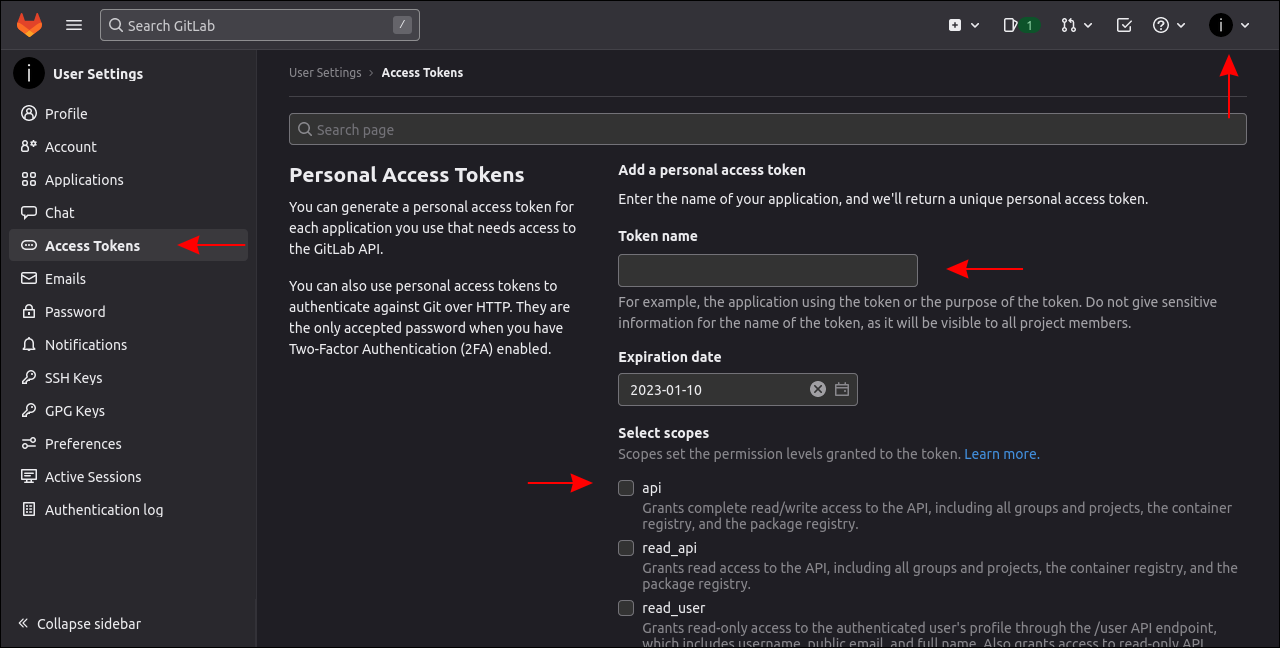Click the Token name input field
The width and height of the screenshot is (1280, 648).
pos(767,270)
